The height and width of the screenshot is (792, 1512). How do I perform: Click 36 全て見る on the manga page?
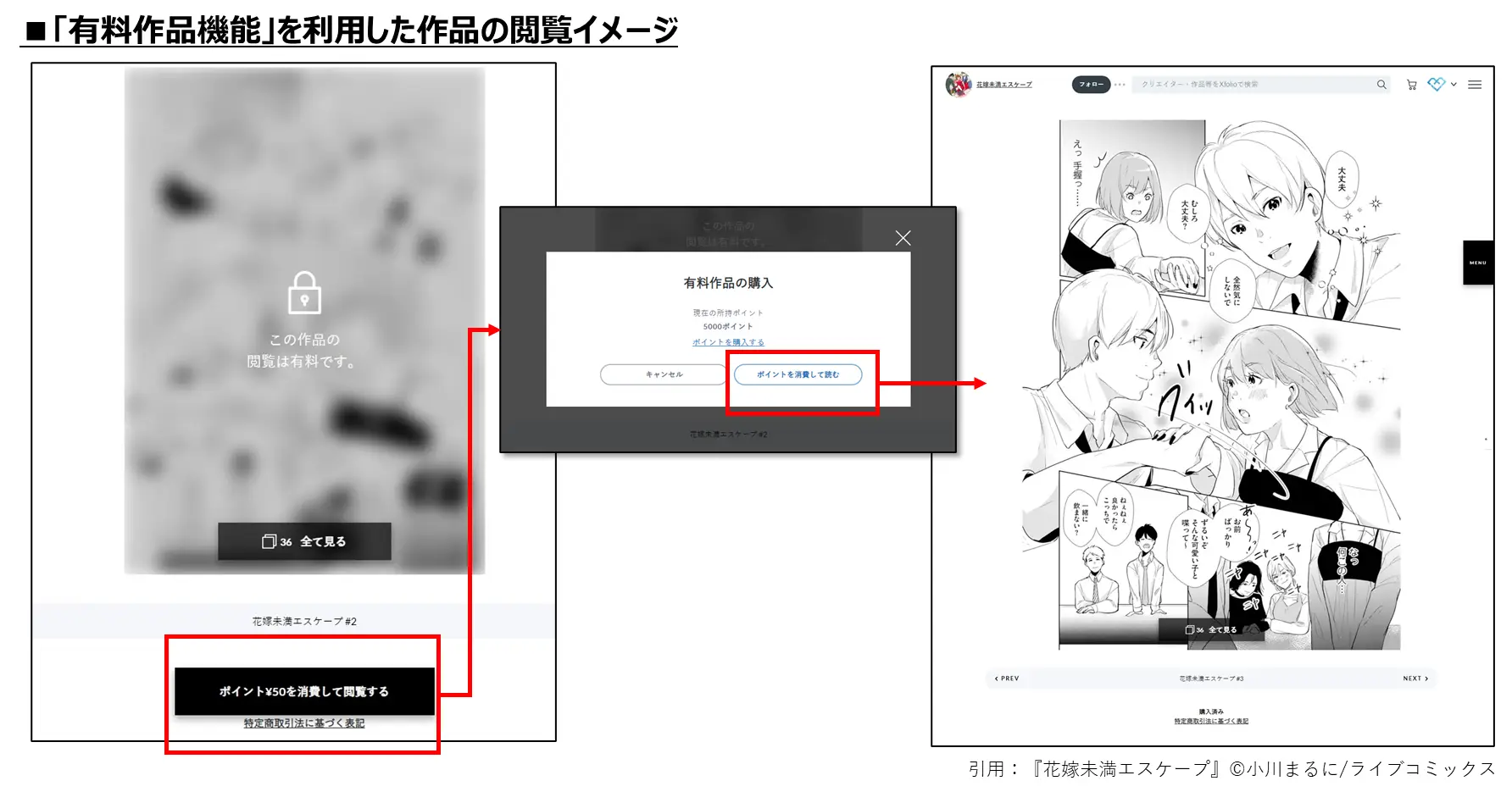pos(1211,629)
